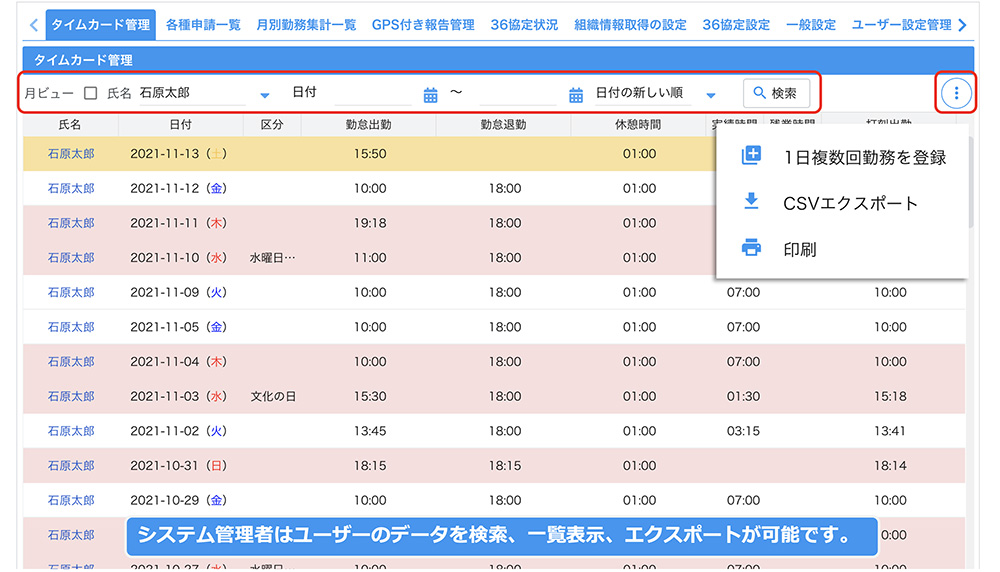The image size is (1000, 572).
Task: Switch to the 各種申請一覧 tab
Action: pos(203,25)
